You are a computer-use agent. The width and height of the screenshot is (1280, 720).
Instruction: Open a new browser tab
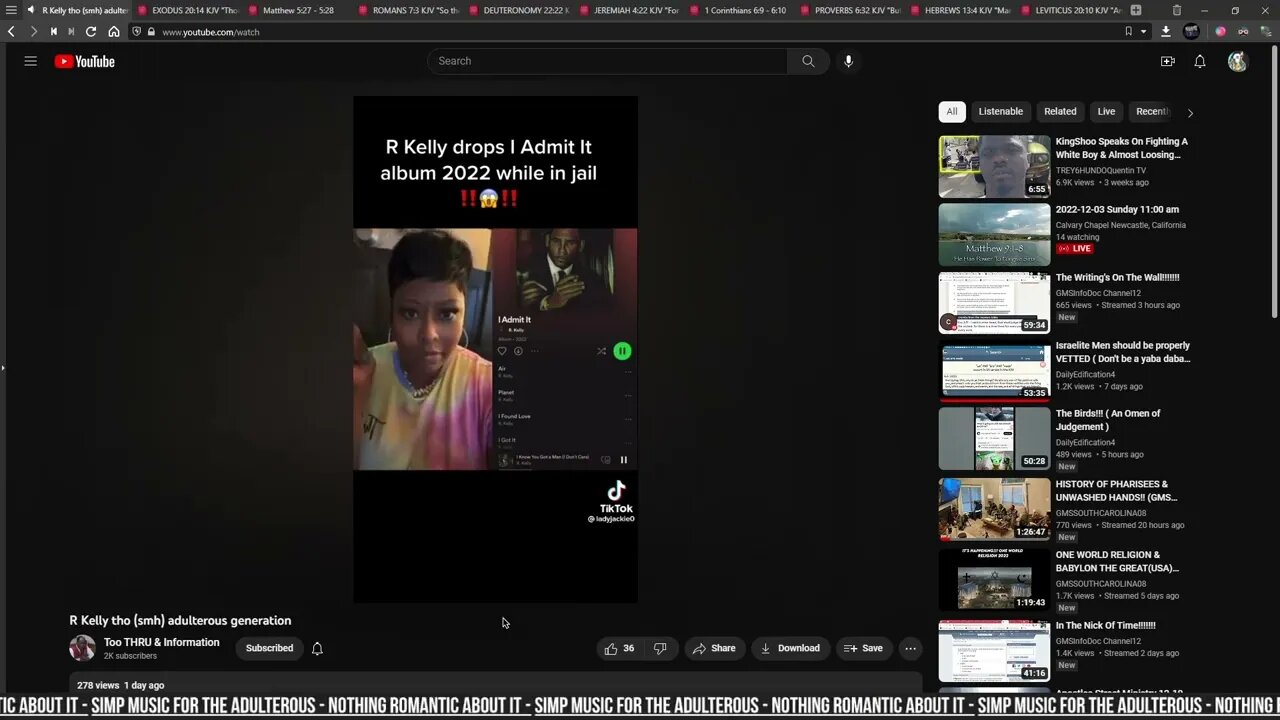[1136, 10]
